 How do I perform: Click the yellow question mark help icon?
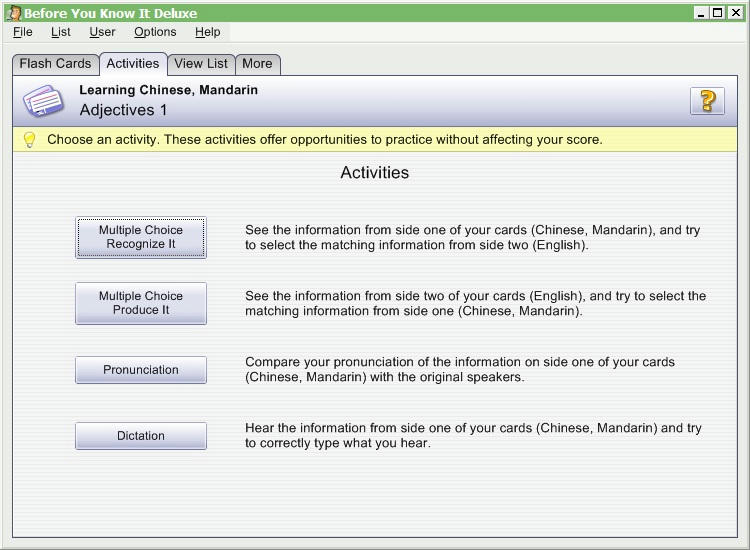(707, 101)
